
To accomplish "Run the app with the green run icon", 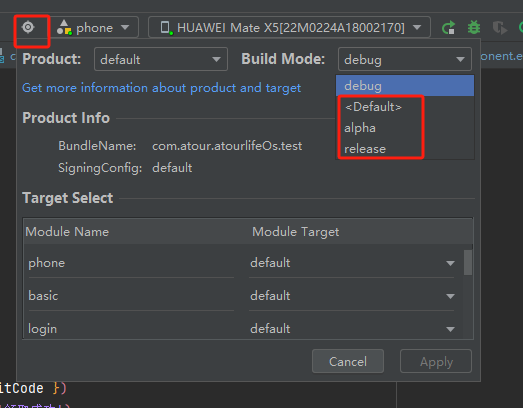I will coord(448,28).
